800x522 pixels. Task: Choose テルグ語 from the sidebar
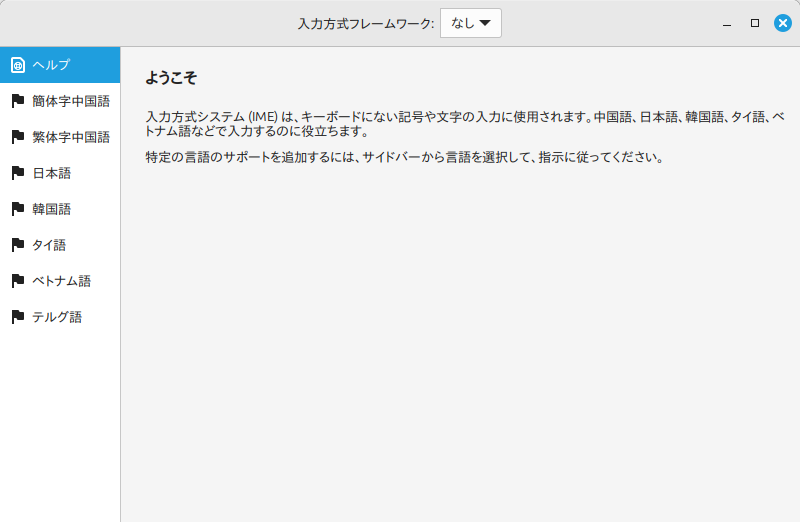click(x=60, y=317)
